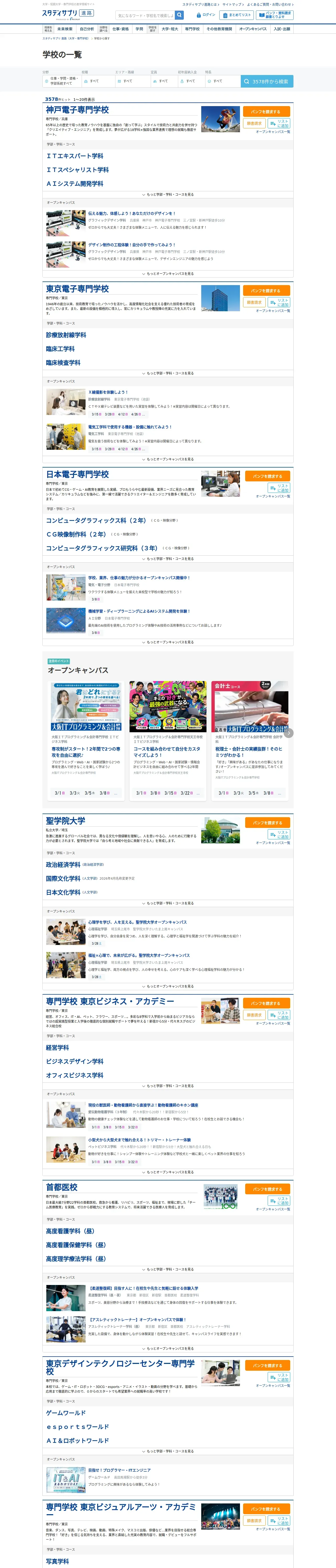Open the ＩＴエキスパート学科 link
Image resolution: width=336 pixels, height=1568 pixels.
(x=74, y=156)
